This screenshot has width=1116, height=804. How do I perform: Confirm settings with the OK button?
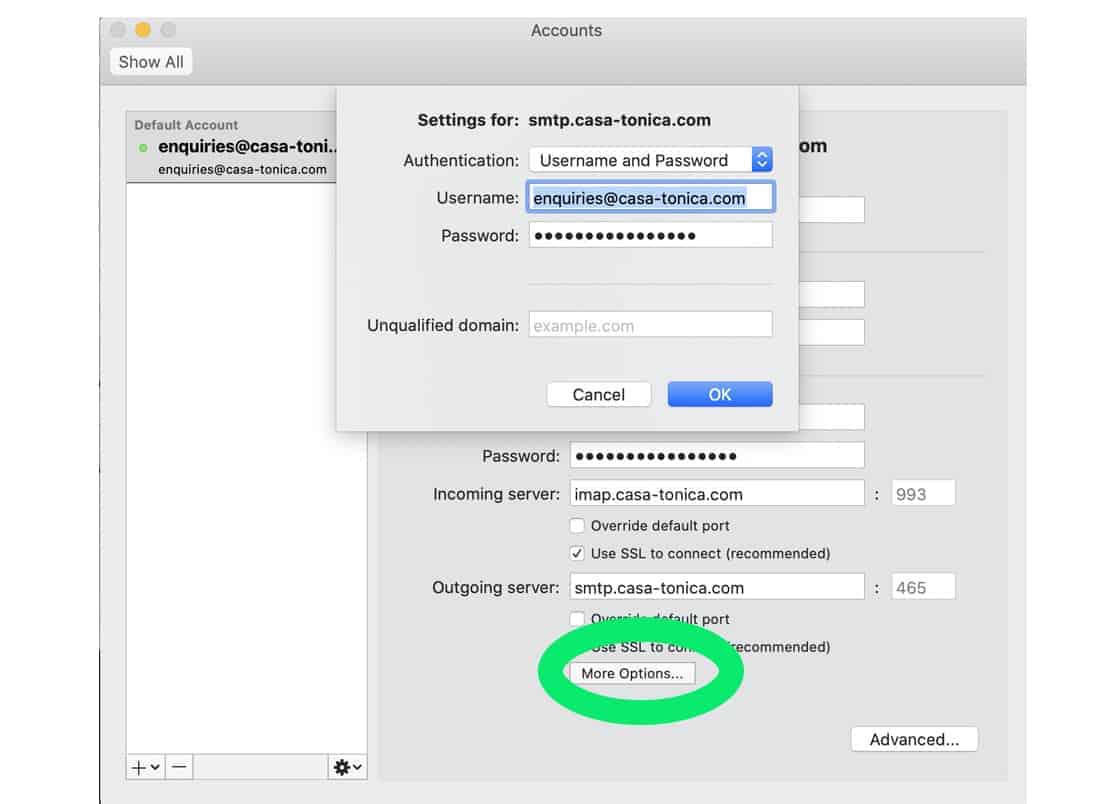(719, 394)
